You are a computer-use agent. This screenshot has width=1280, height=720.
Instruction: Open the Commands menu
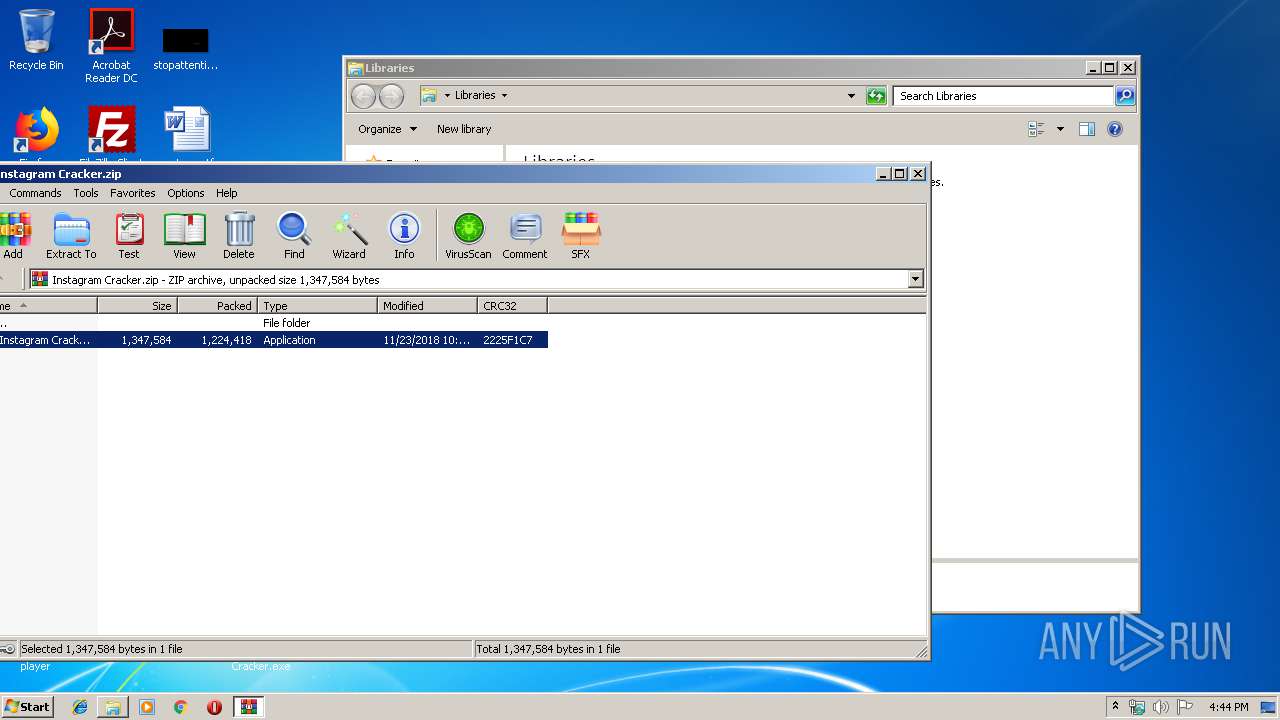[x=35, y=193]
